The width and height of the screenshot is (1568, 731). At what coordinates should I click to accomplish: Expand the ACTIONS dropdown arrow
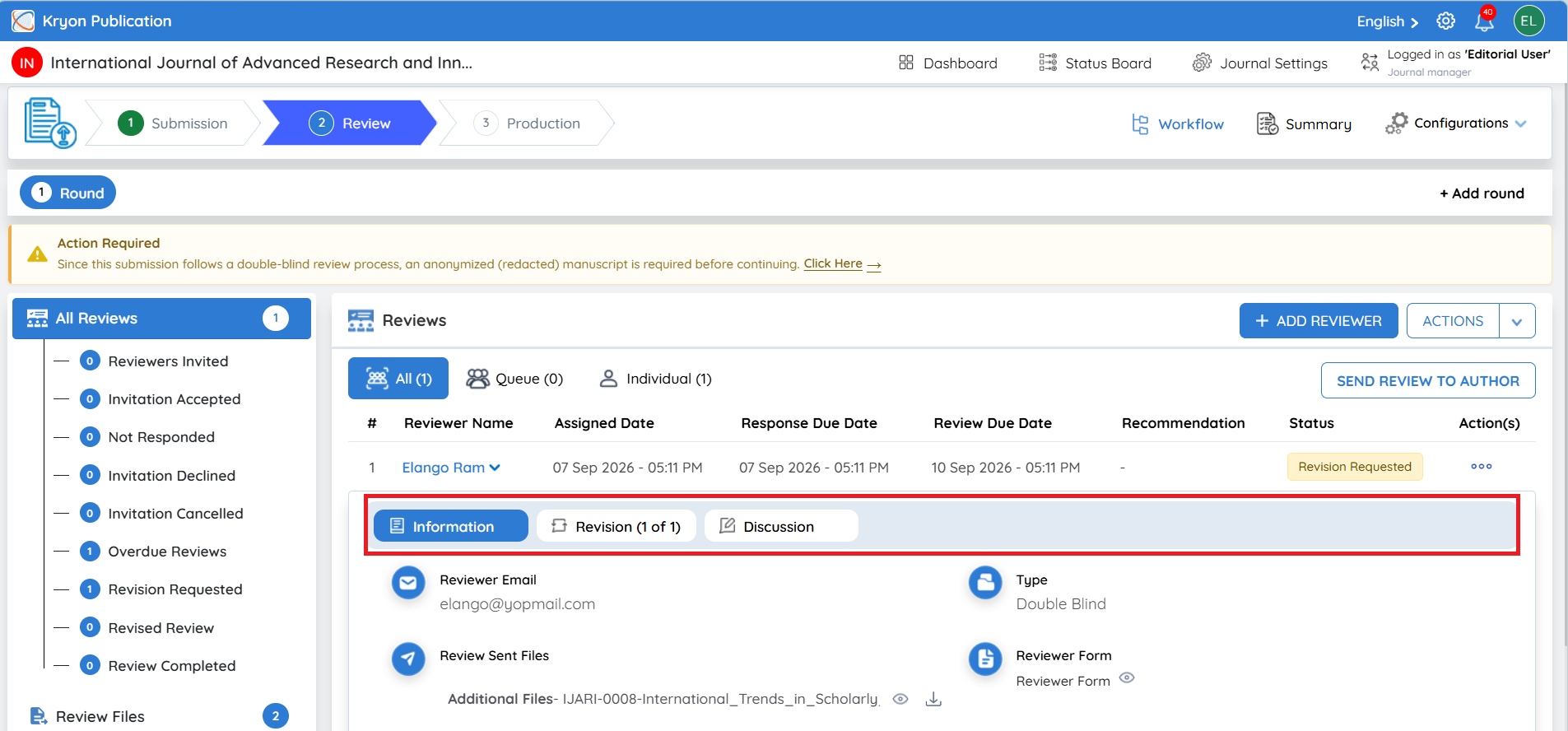(x=1517, y=321)
